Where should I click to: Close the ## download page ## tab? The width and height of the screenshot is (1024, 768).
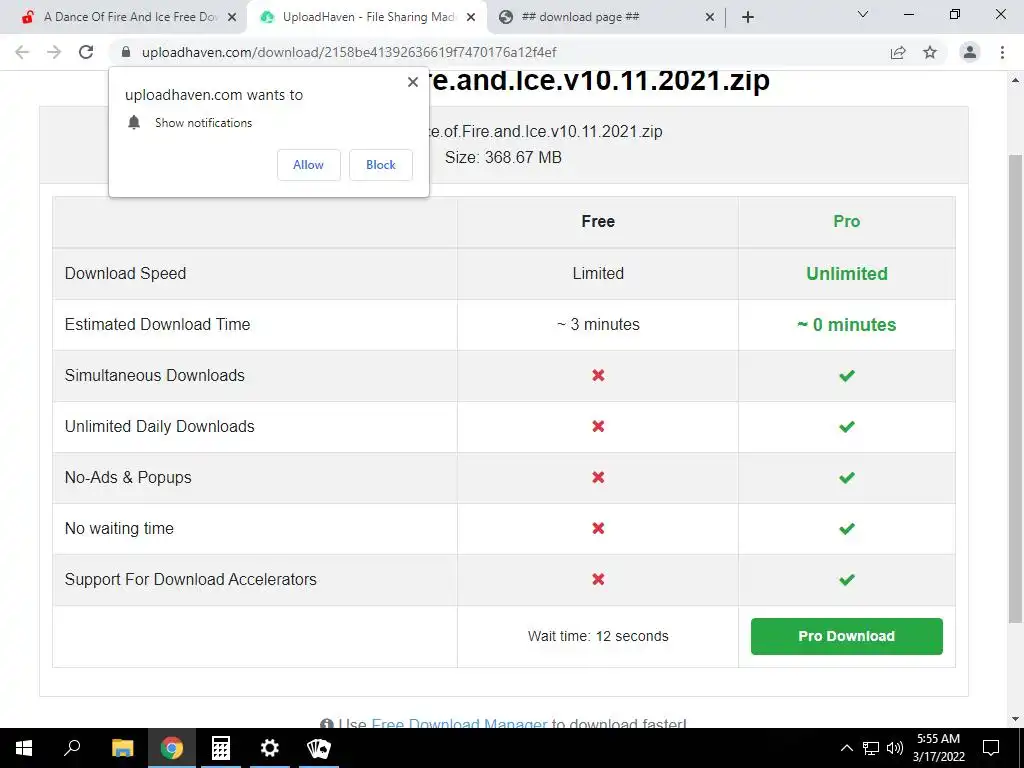[x=710, y=17]
